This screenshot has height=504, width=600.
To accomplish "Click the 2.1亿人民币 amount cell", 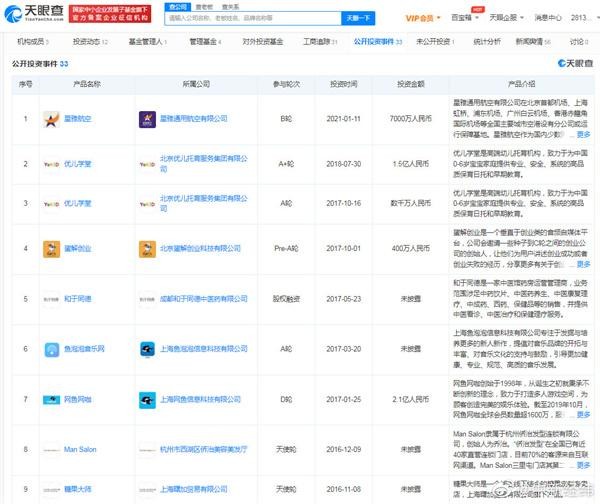I will pyautogui.click(x=411, y=400).
